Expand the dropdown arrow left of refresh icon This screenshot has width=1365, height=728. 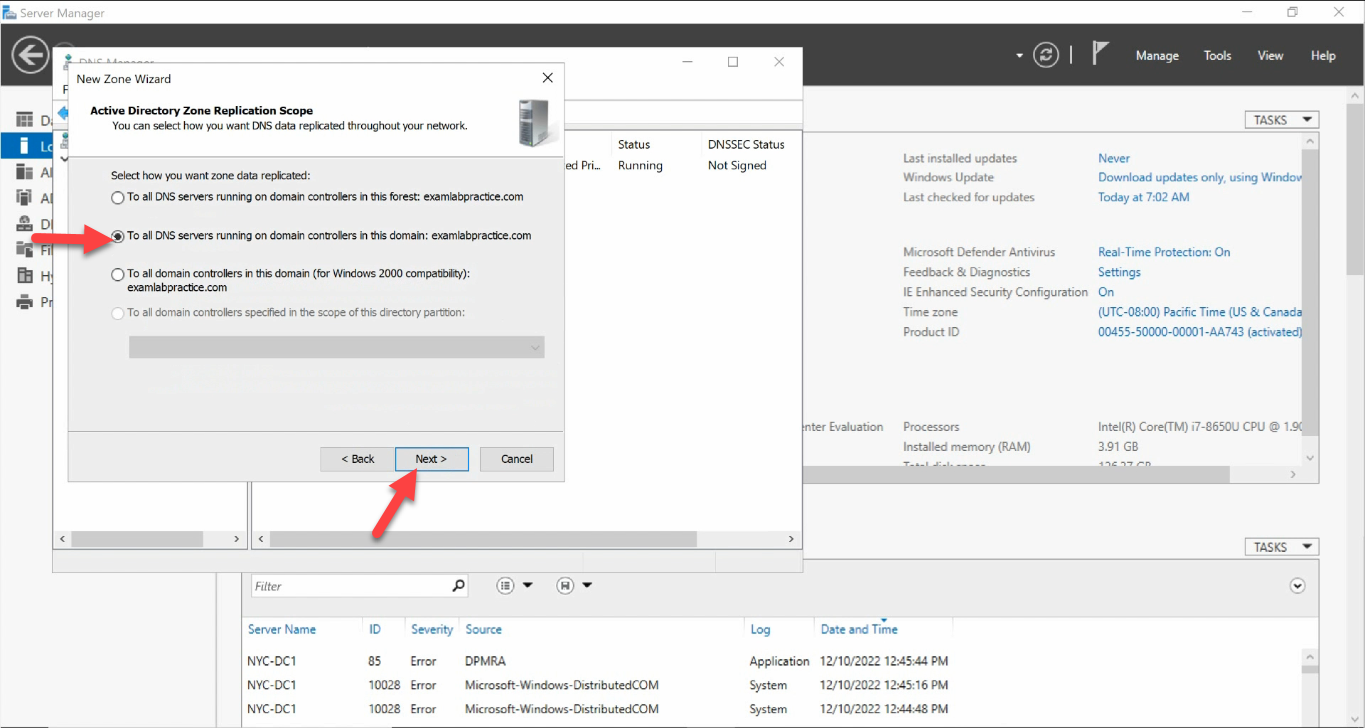point(1020,56)
